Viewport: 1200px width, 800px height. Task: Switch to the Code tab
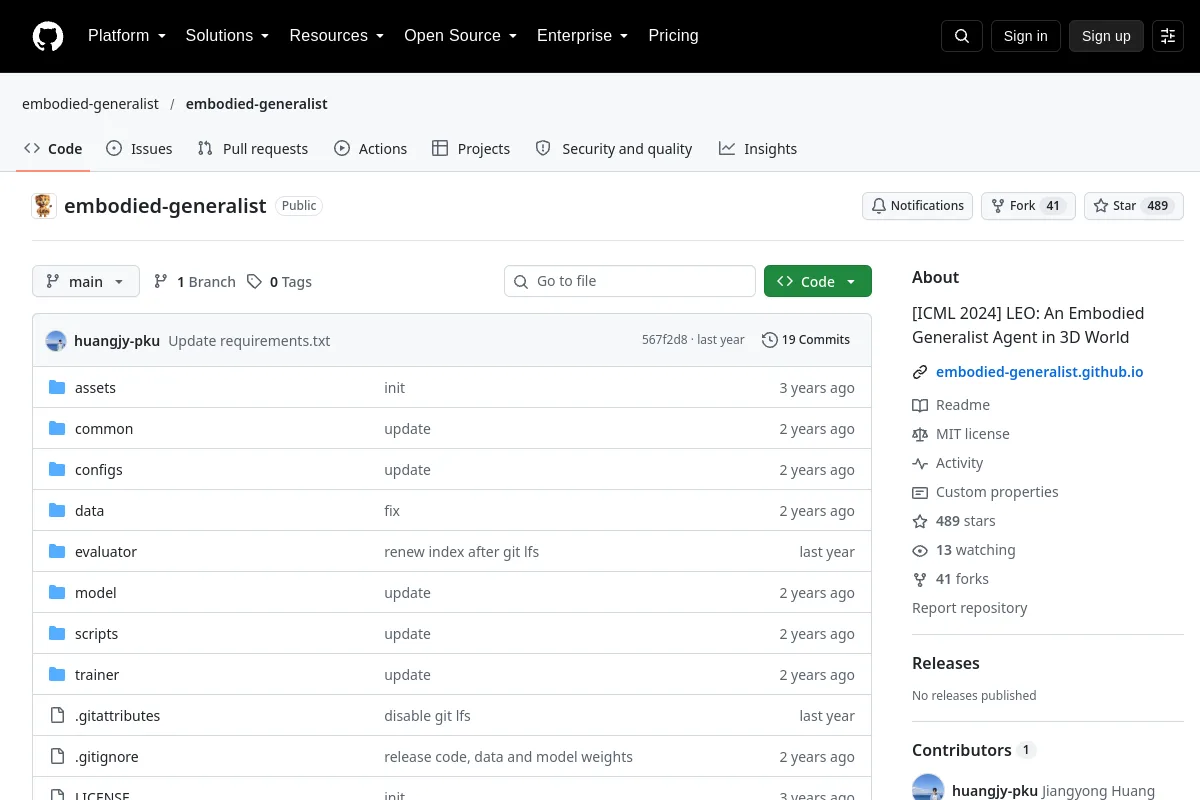(53, 149)
